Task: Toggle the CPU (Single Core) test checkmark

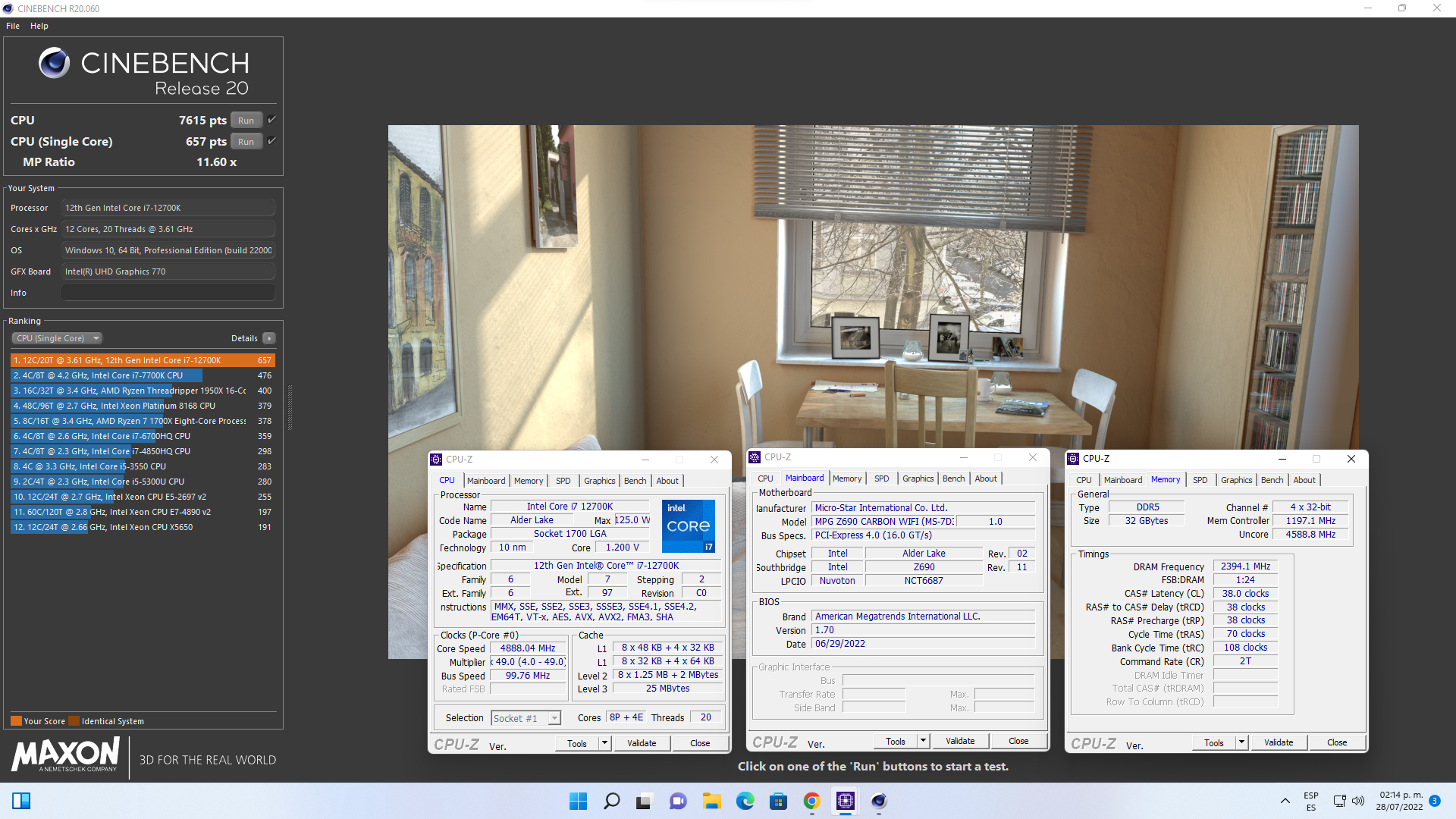Action: (x=271, y=141)
